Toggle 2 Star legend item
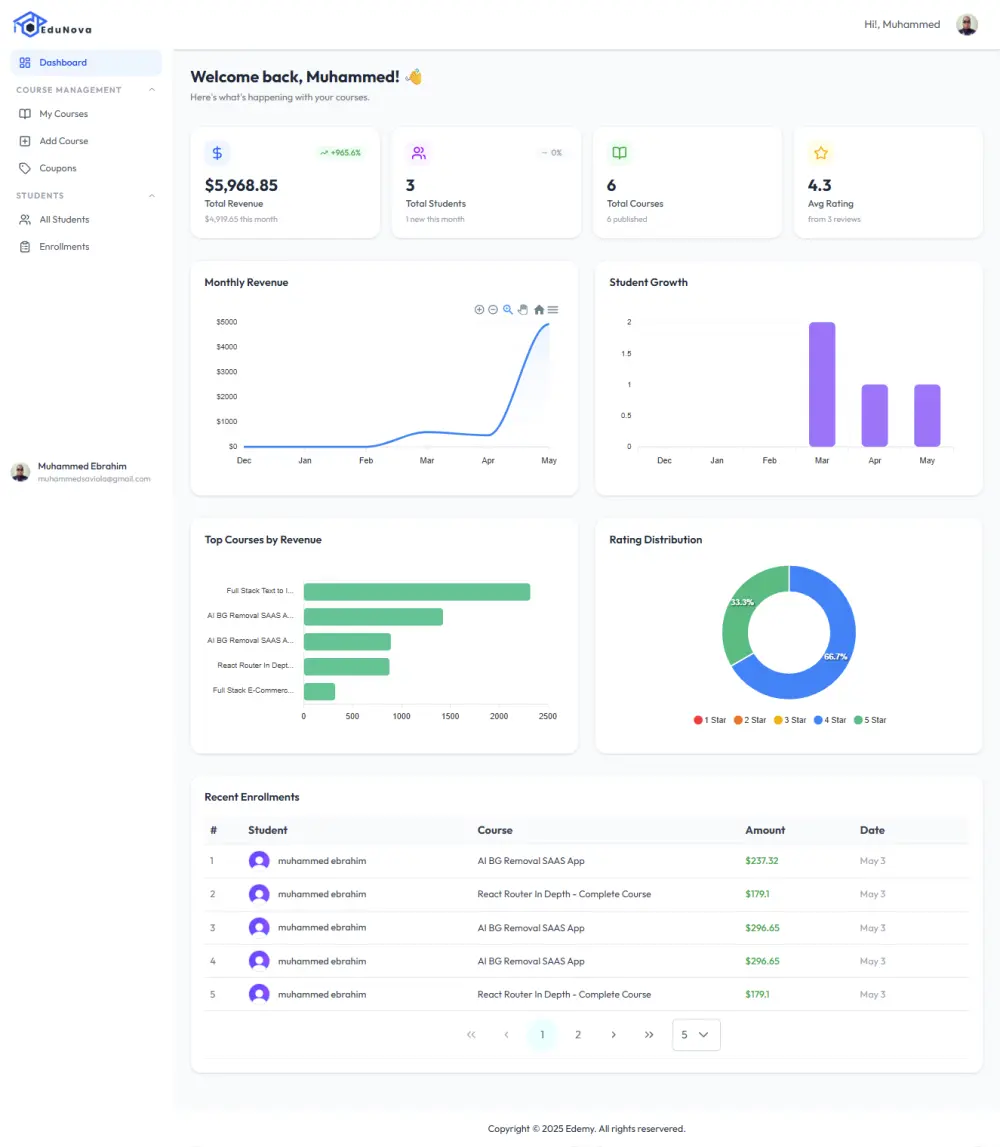Screen dimensions: 1000x1147 coord(750,720)
